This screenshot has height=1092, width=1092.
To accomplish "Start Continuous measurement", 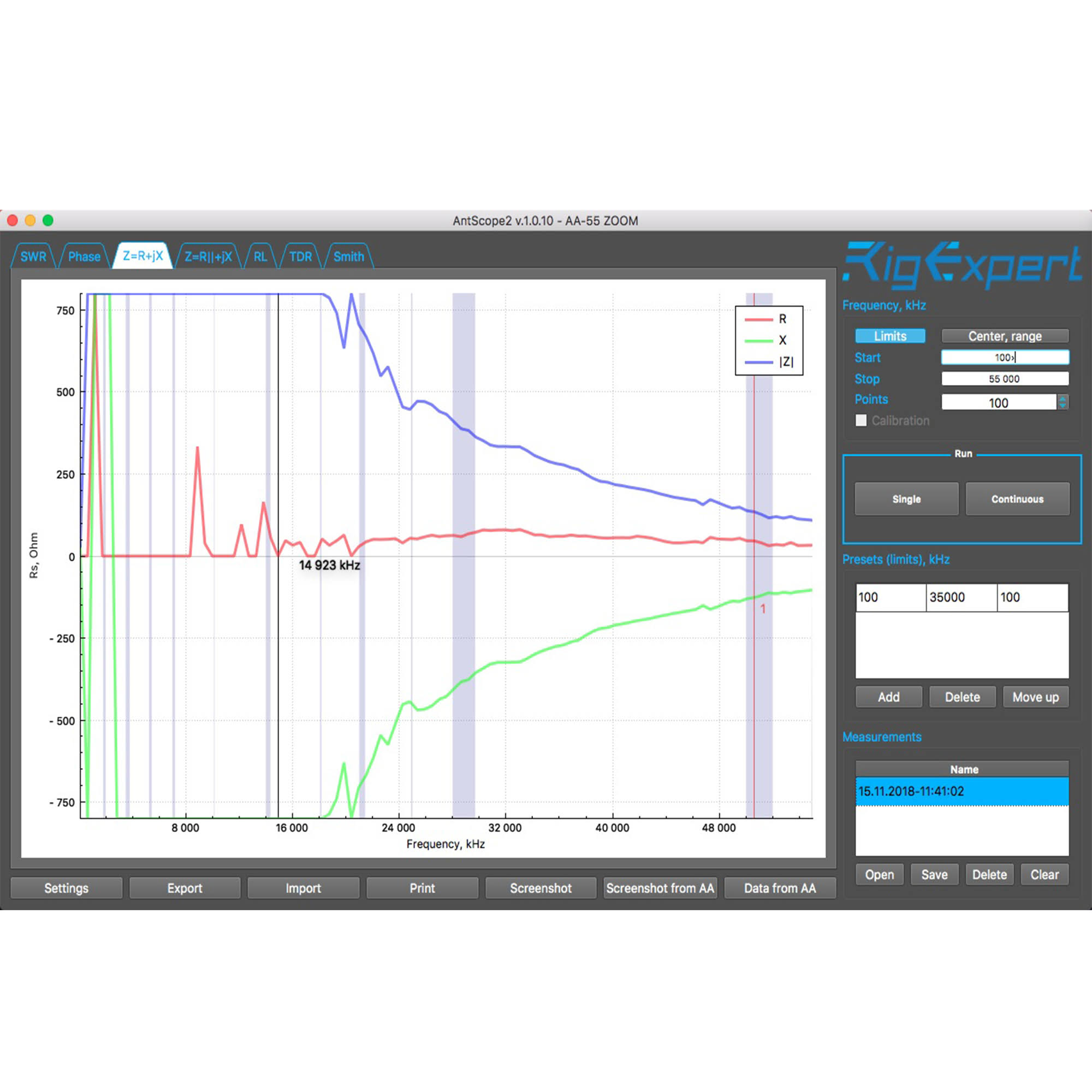I will coord(1017,498).
